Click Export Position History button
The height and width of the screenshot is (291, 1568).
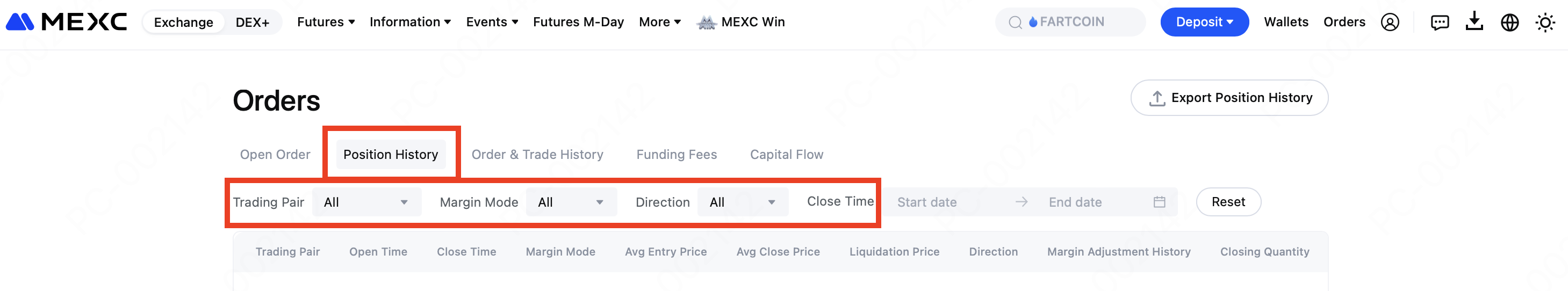pyautogui.click(x=1229, y=98)
